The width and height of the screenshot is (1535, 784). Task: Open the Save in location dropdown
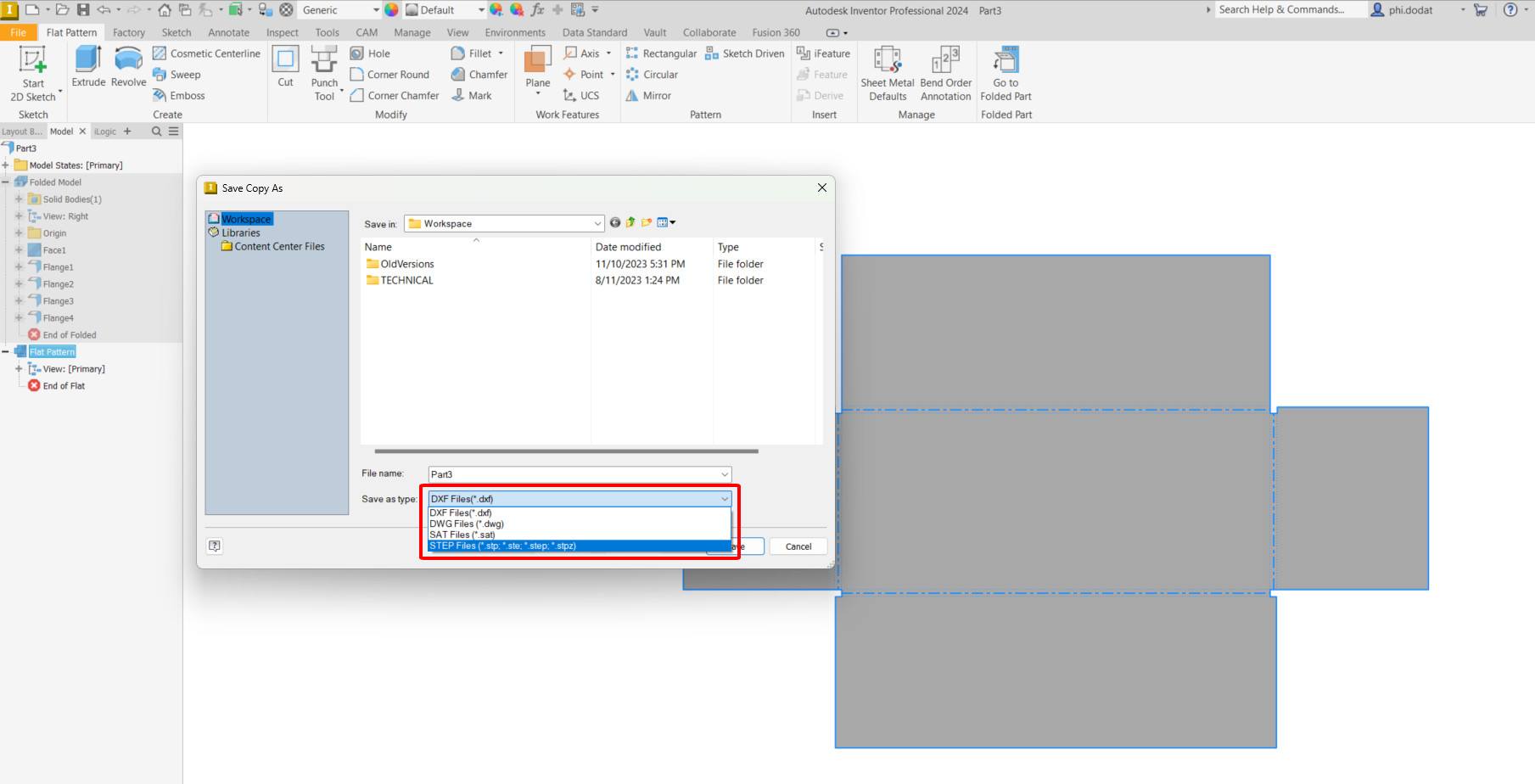[597, 224]
